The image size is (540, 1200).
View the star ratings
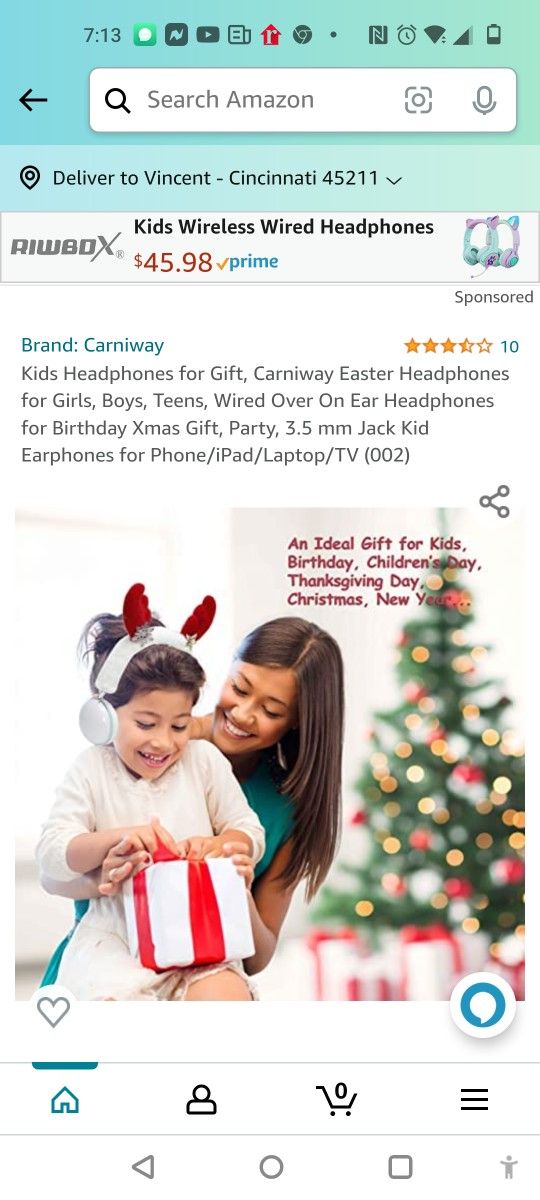pos(448,346)
